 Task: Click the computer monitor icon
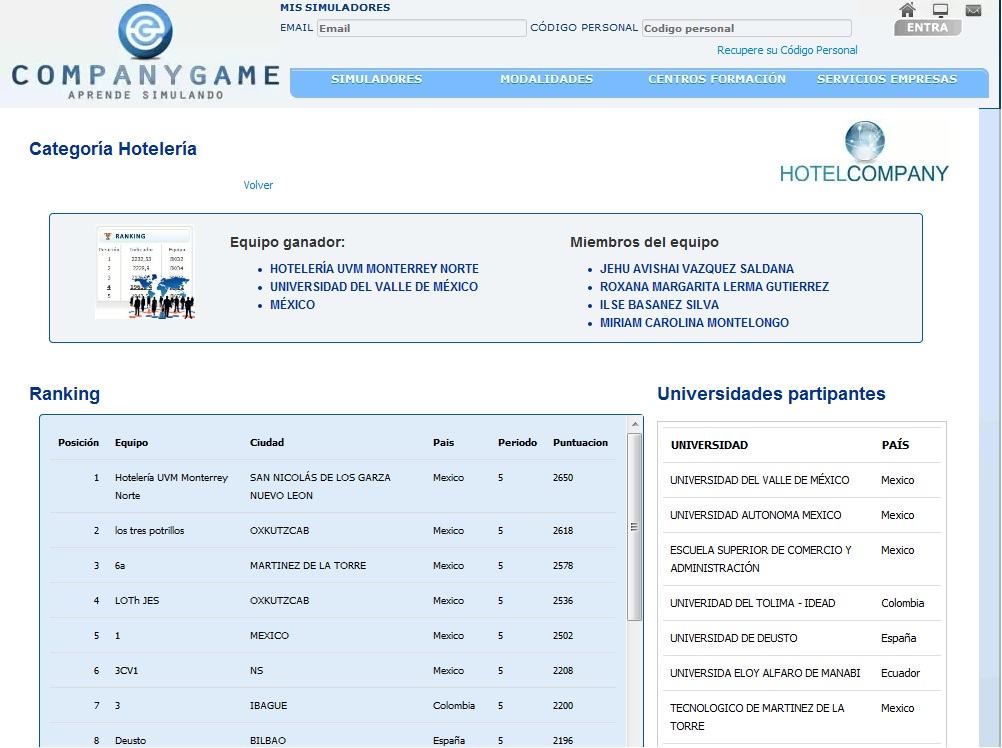pos(940,10)
